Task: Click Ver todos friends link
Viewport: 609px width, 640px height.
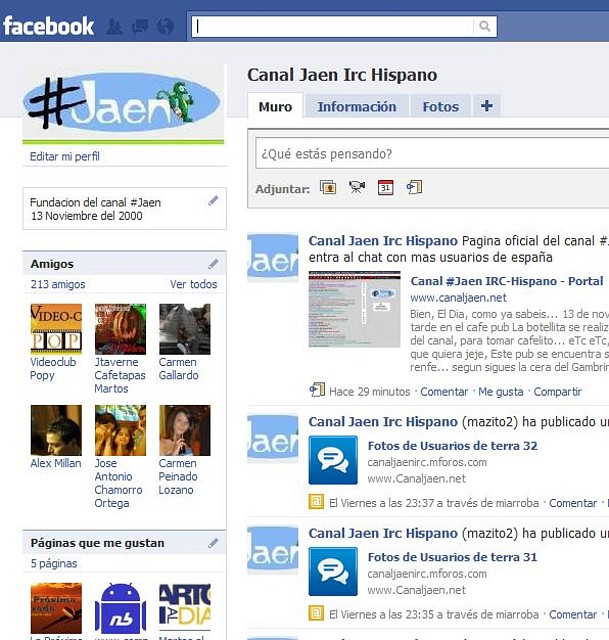Action: point(193,284)
